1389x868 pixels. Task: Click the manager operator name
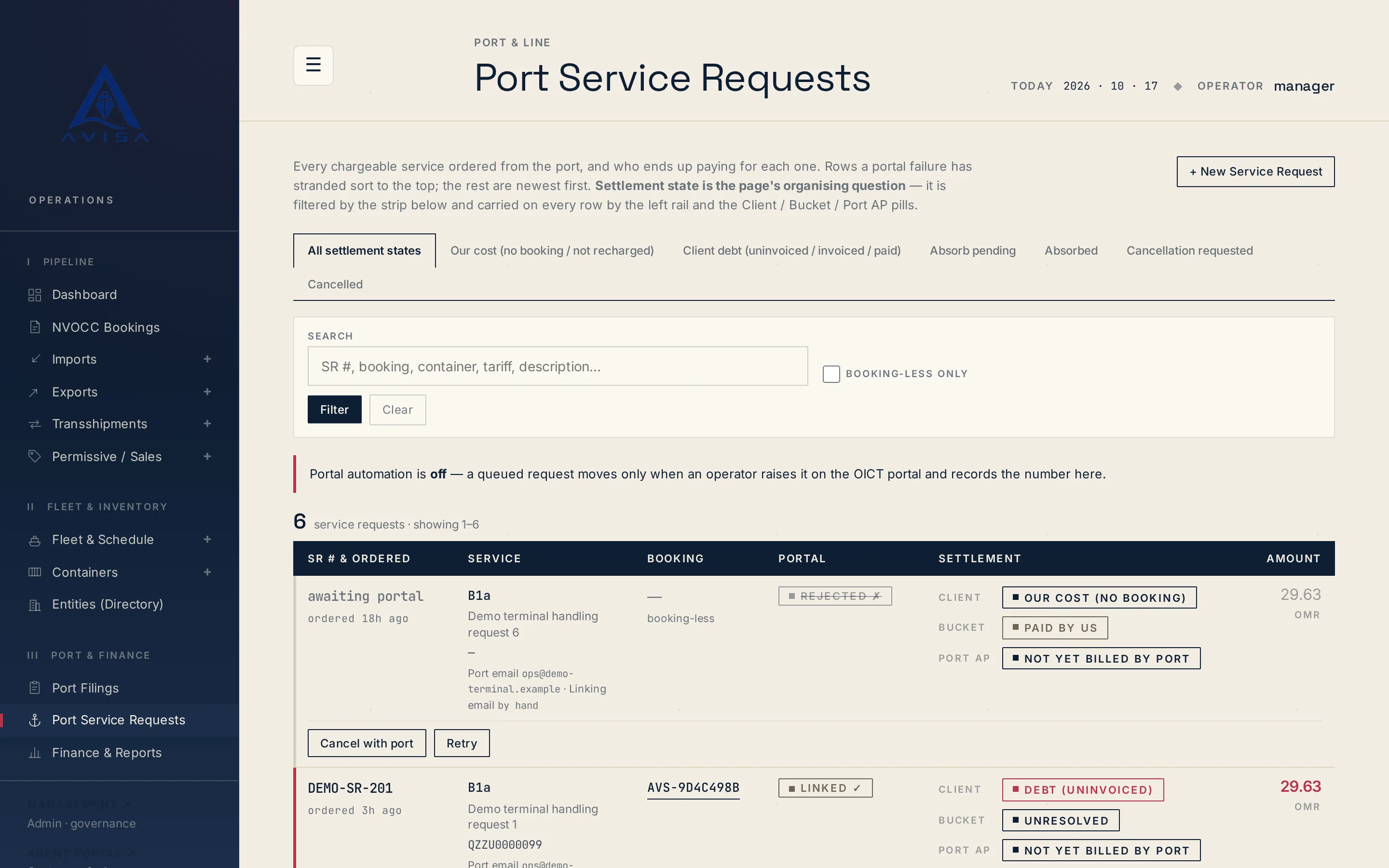click(1304, 86)
